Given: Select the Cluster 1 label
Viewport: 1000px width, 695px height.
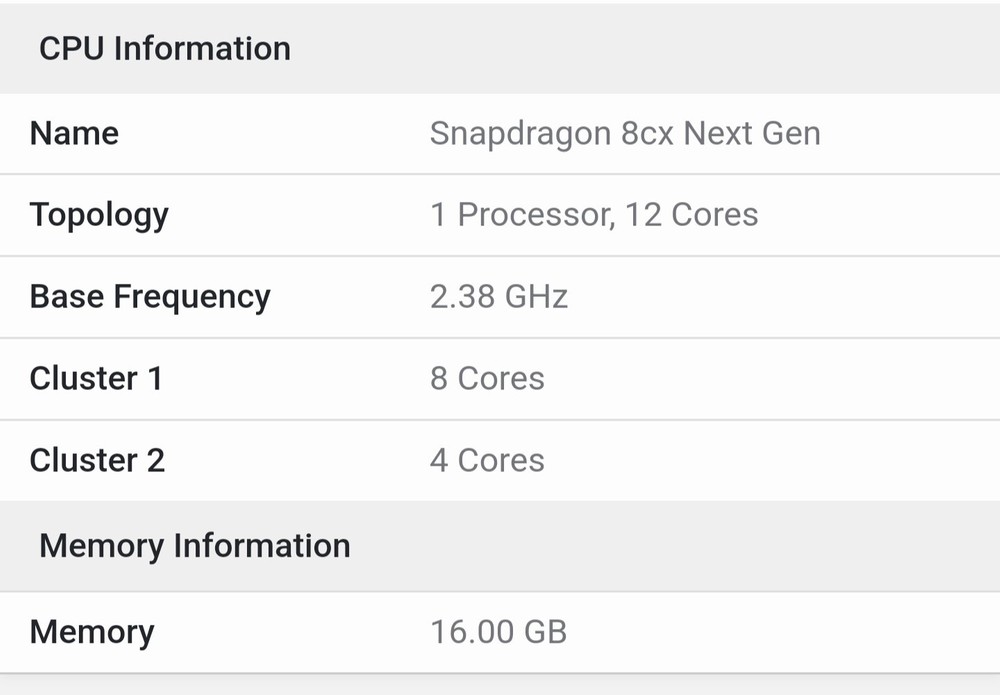Looking at the screenshot, I should tap(96, 379).
